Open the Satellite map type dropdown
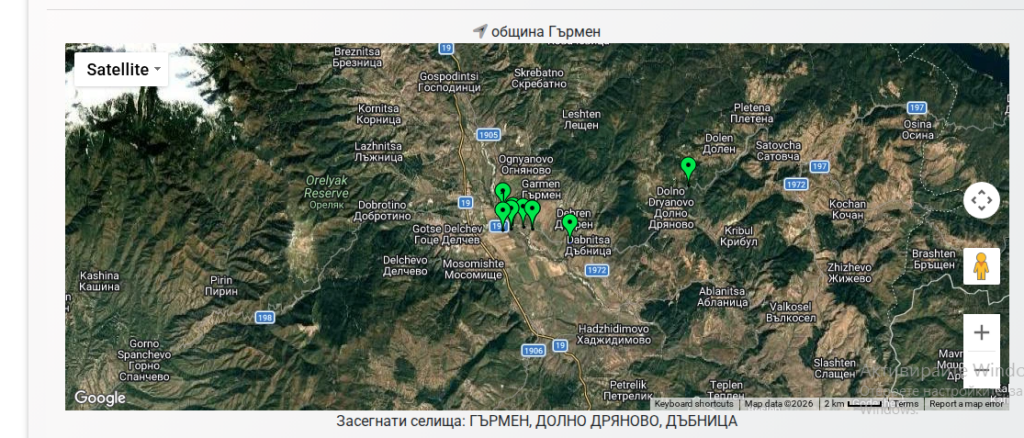This screenshot has width=1024, height=438. (x=121, y=70)
